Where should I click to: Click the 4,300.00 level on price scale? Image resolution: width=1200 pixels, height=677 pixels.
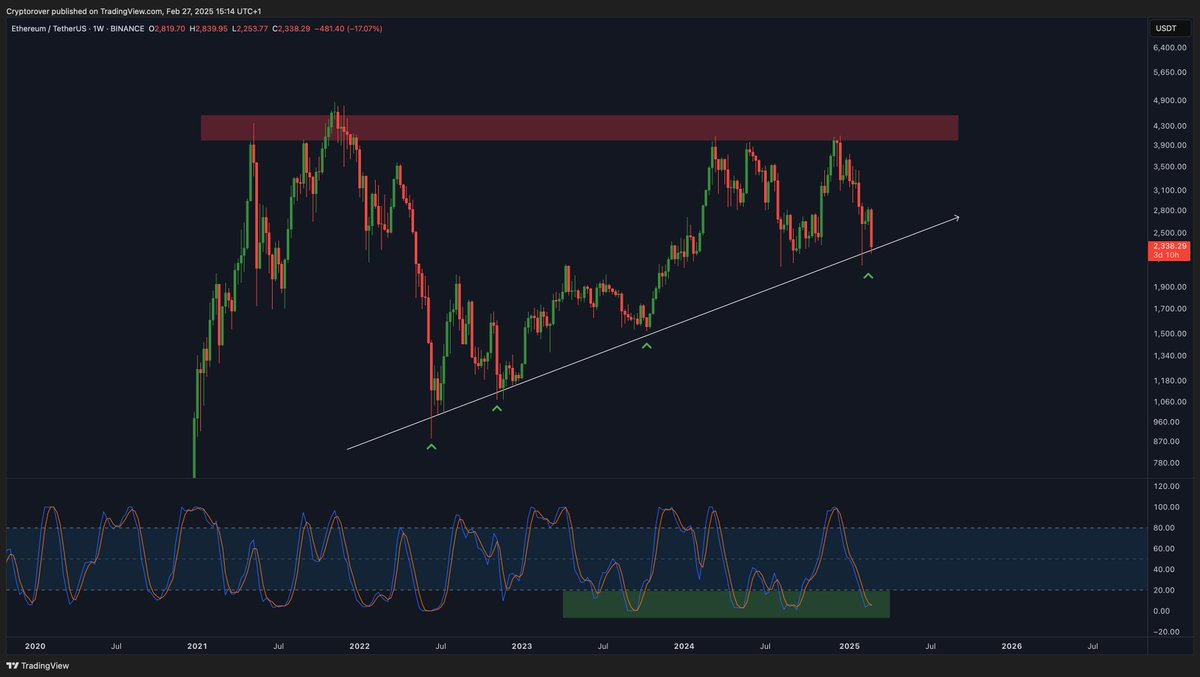pos(1168,126)
